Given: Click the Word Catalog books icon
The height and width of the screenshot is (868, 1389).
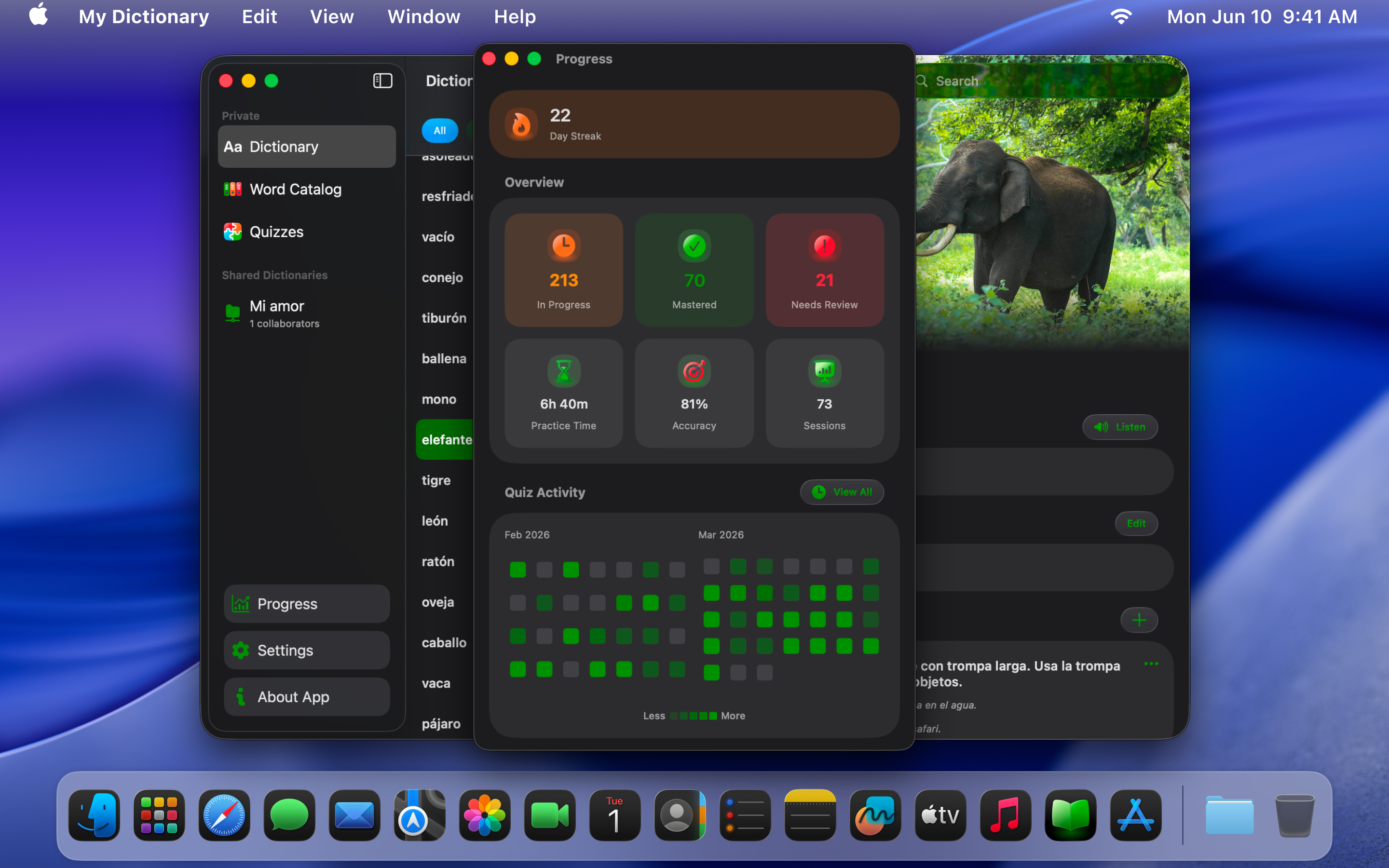Looking at the screenshot, I should [232, 189].
